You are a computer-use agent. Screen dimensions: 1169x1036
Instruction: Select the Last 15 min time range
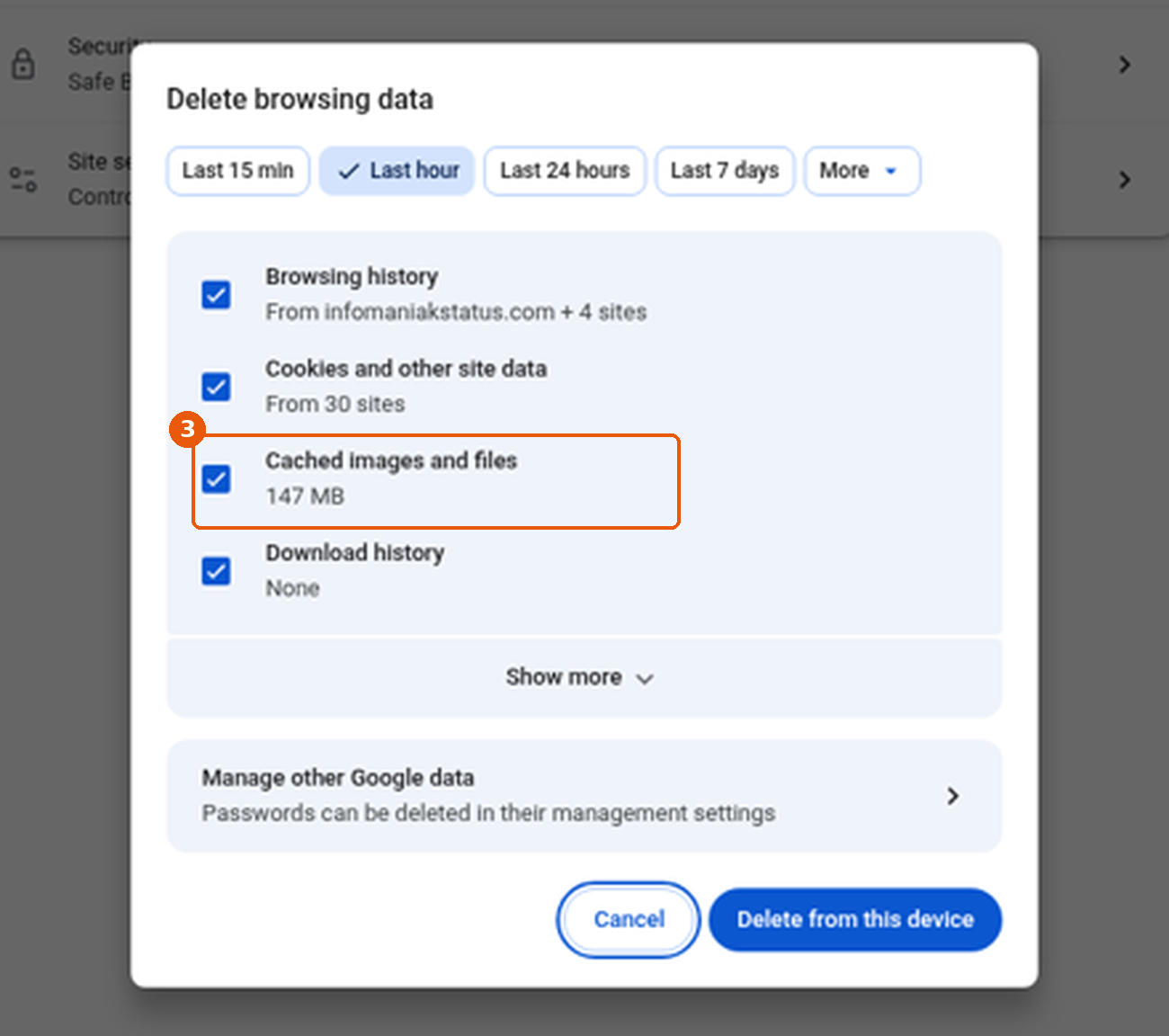[x=238, y=171]
